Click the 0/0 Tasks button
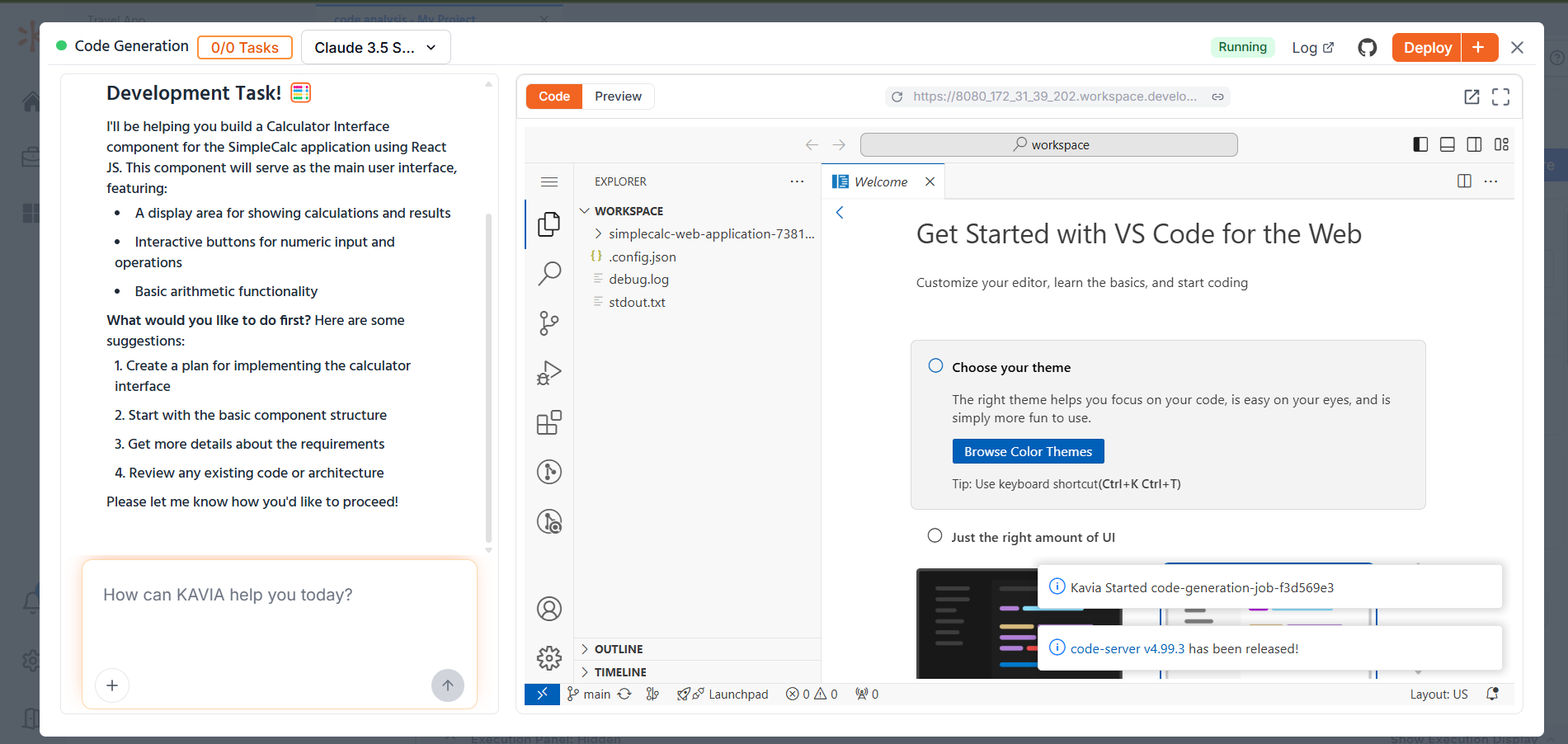The image size is (1568, 744). click(x=245, y=48)
